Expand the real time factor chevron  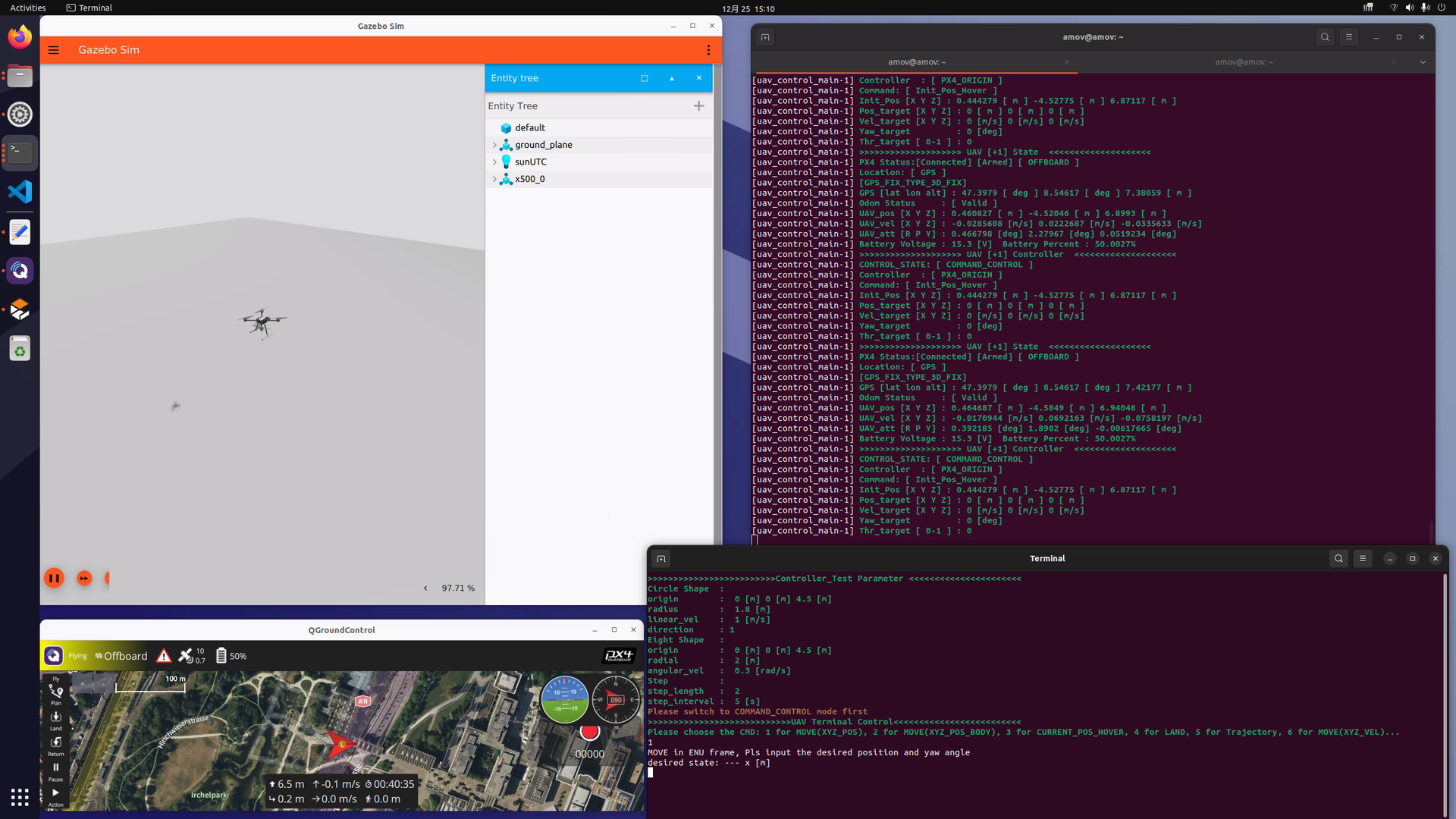tap(425, 588)
